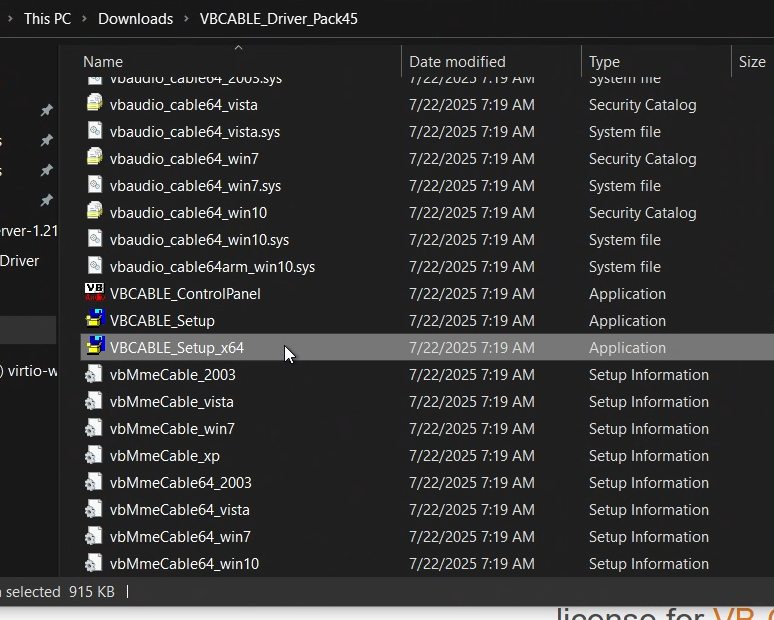The height and width of the screenshot is (620, 774).
Task: Select file name VBCABLE_ControlPanel
Action: pos(185,294)
